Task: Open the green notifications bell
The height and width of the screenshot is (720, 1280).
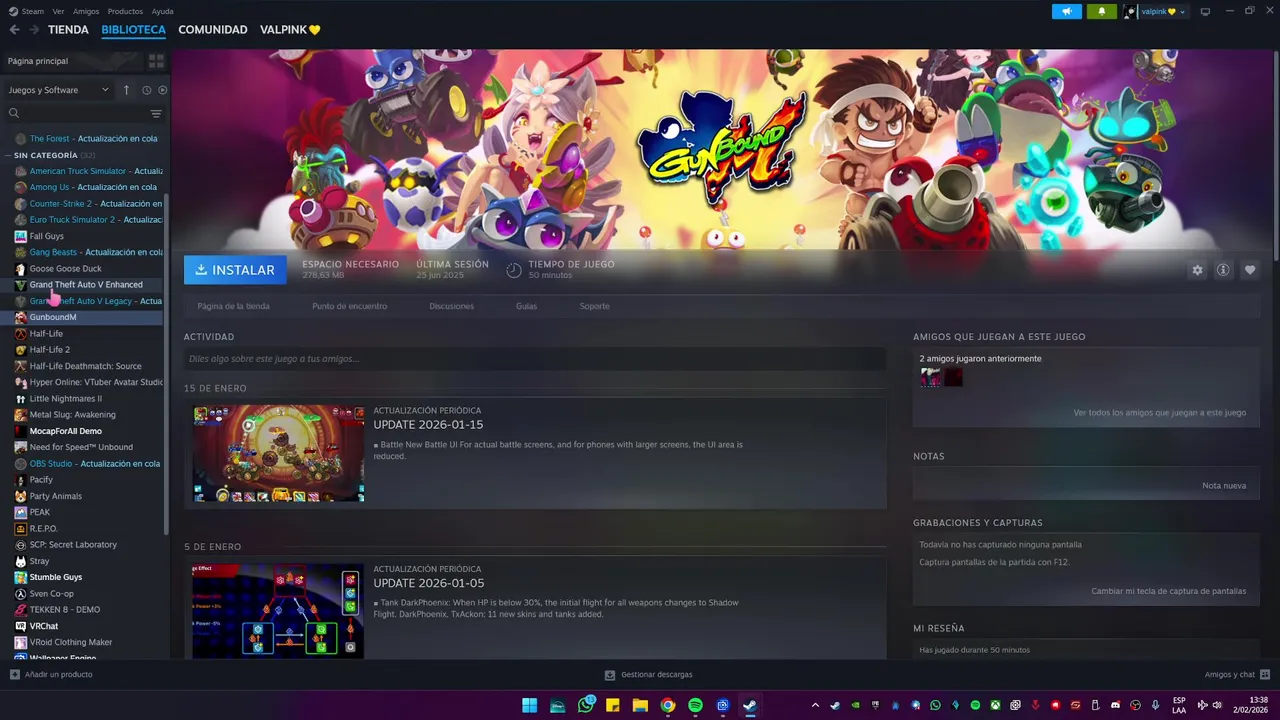Action: point(1102,11)
